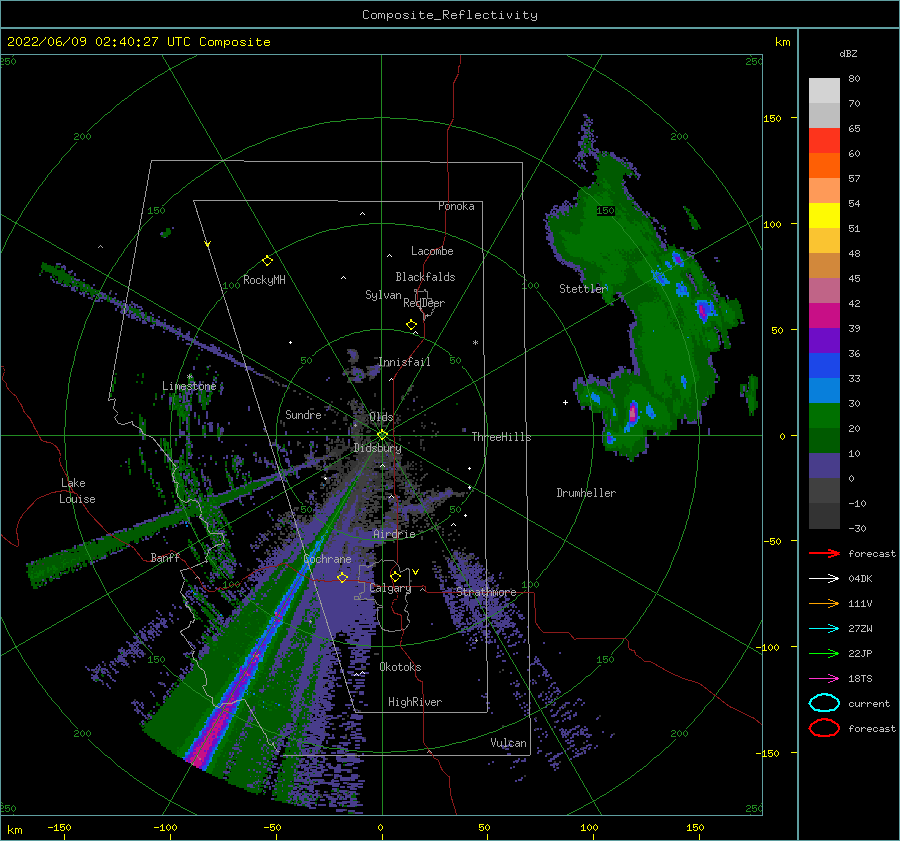
Task: Click the cyan current oval legend icon
Action: 824,703
